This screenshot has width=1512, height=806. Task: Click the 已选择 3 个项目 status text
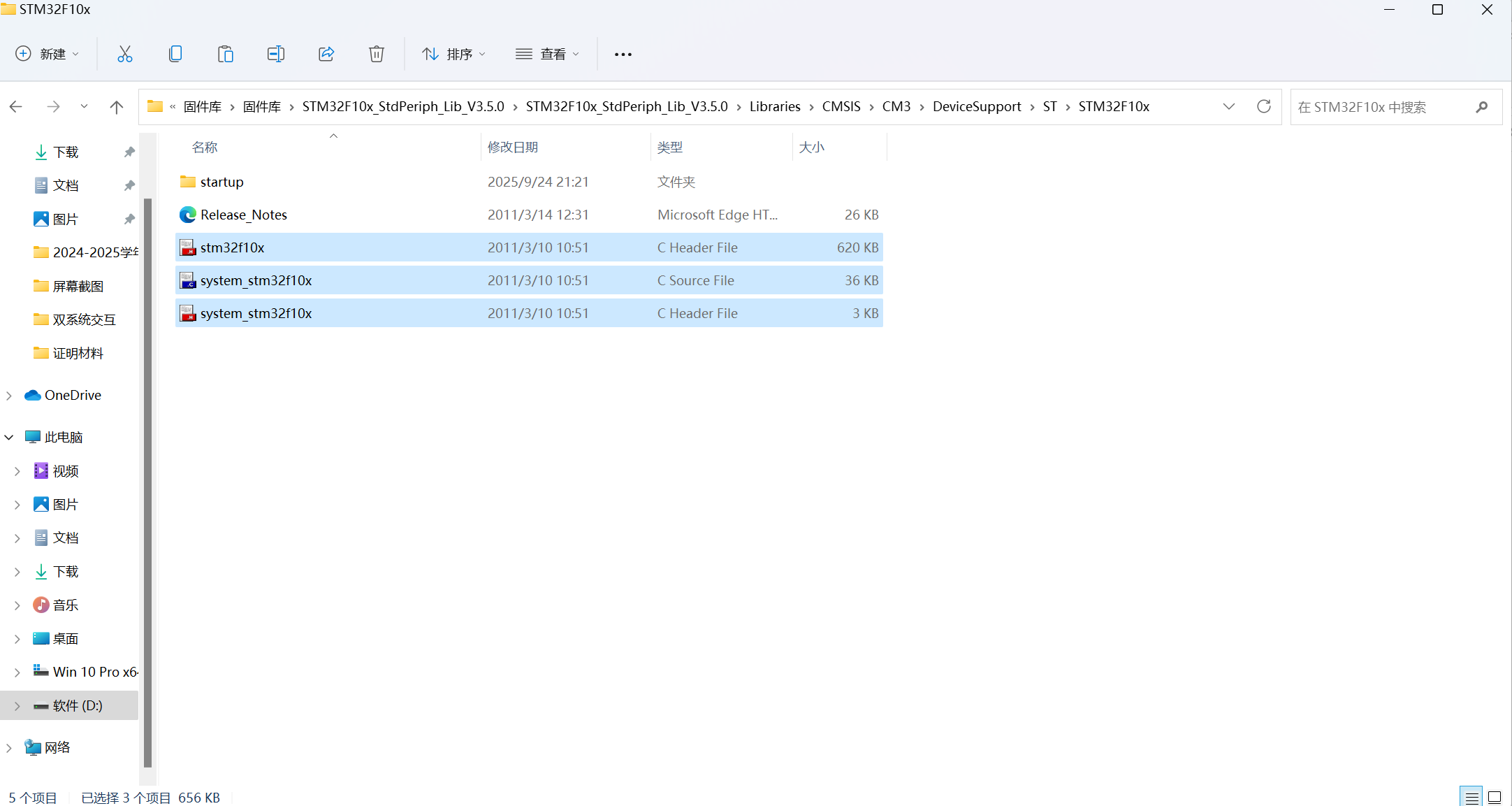(126, 798)
